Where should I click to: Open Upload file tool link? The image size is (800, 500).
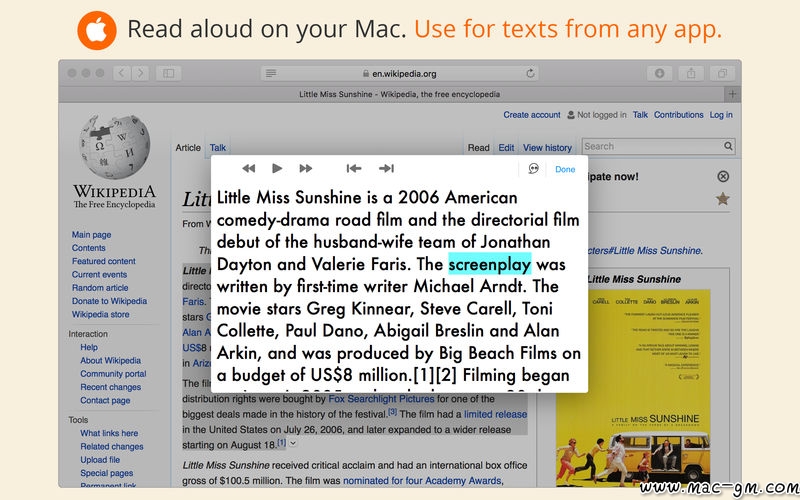[x=100, y=460]
